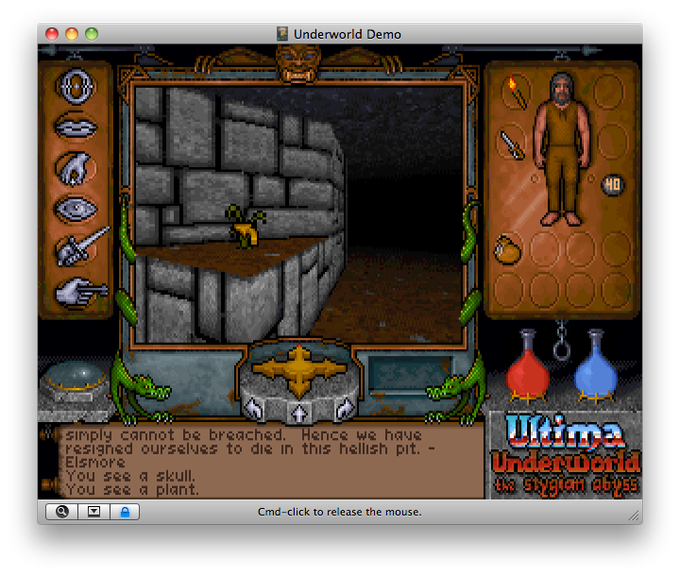The image size is (680, 576).
Task: Click the move-forward arrow button
Action: coord(299,412)
